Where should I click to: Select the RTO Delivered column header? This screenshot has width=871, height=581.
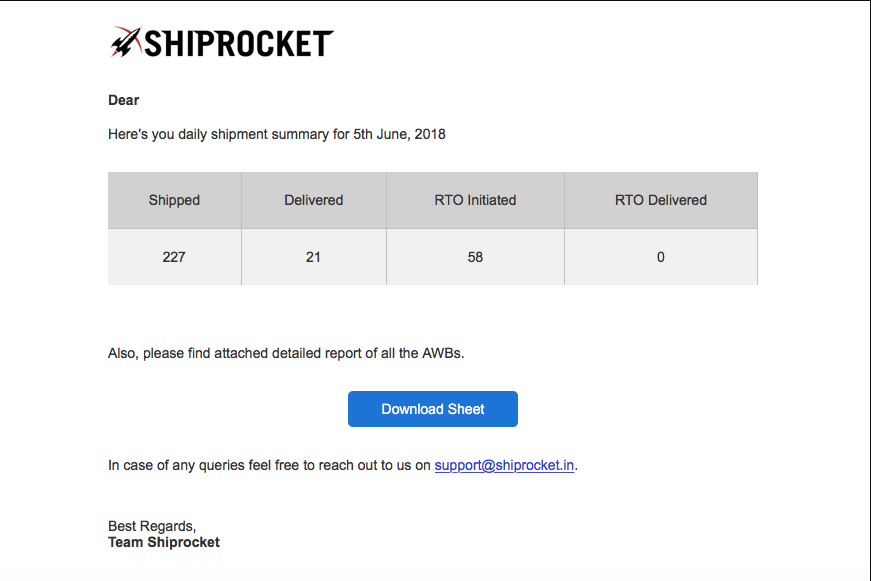coord(661,200)
